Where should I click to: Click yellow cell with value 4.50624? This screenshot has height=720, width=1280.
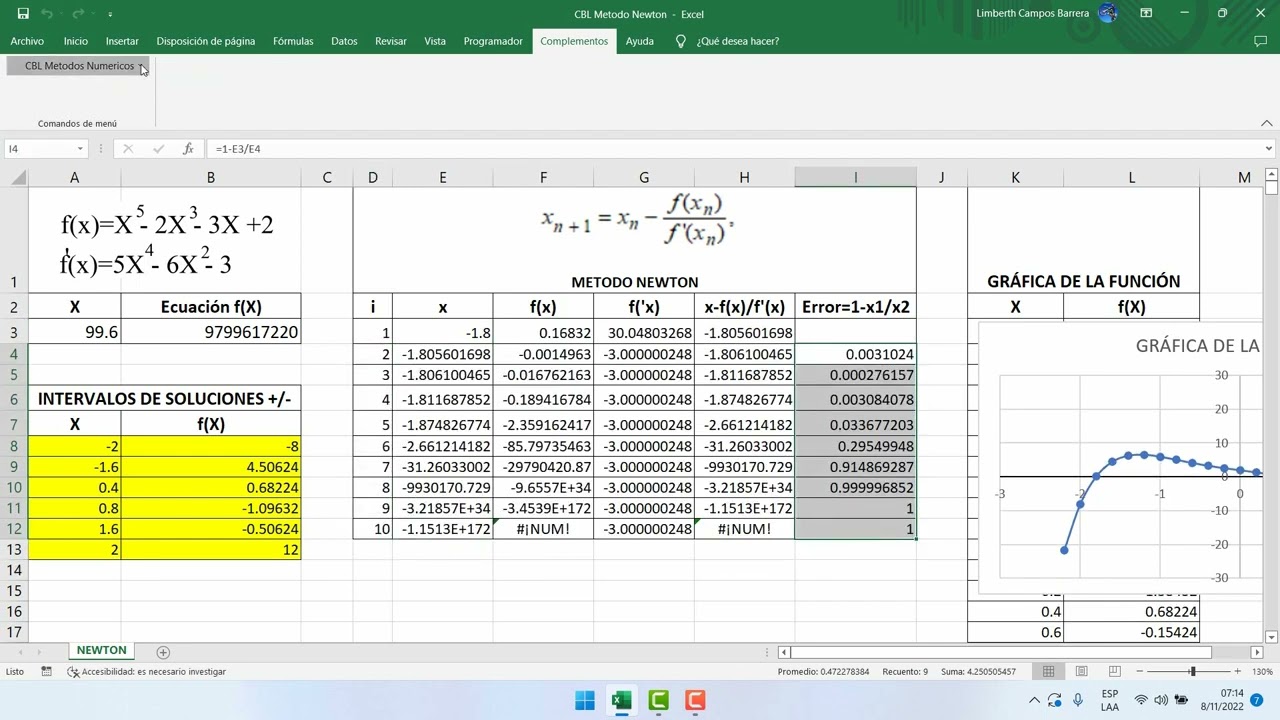(210, 467)
